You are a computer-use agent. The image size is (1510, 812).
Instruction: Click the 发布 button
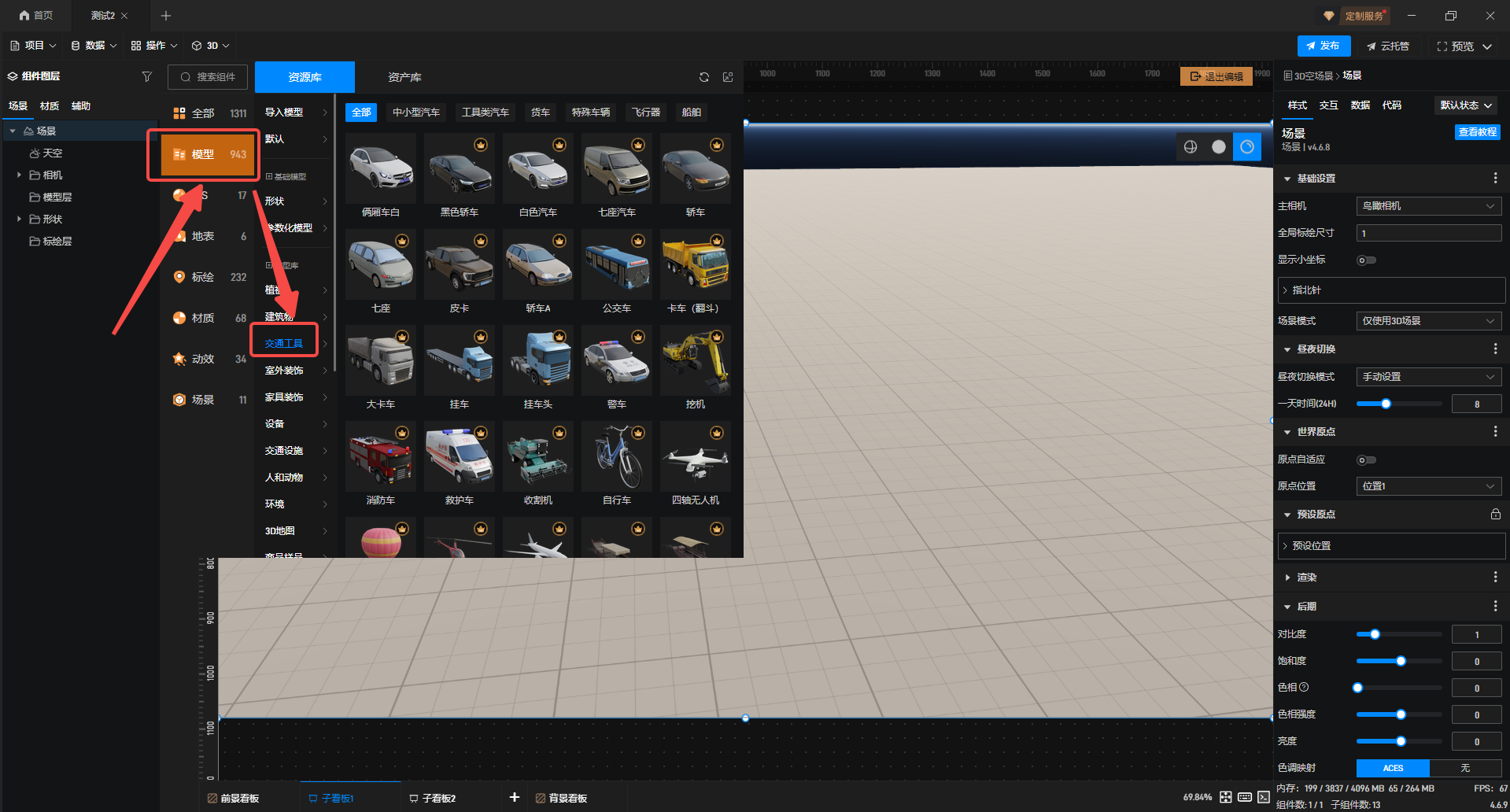(1324, 46)
